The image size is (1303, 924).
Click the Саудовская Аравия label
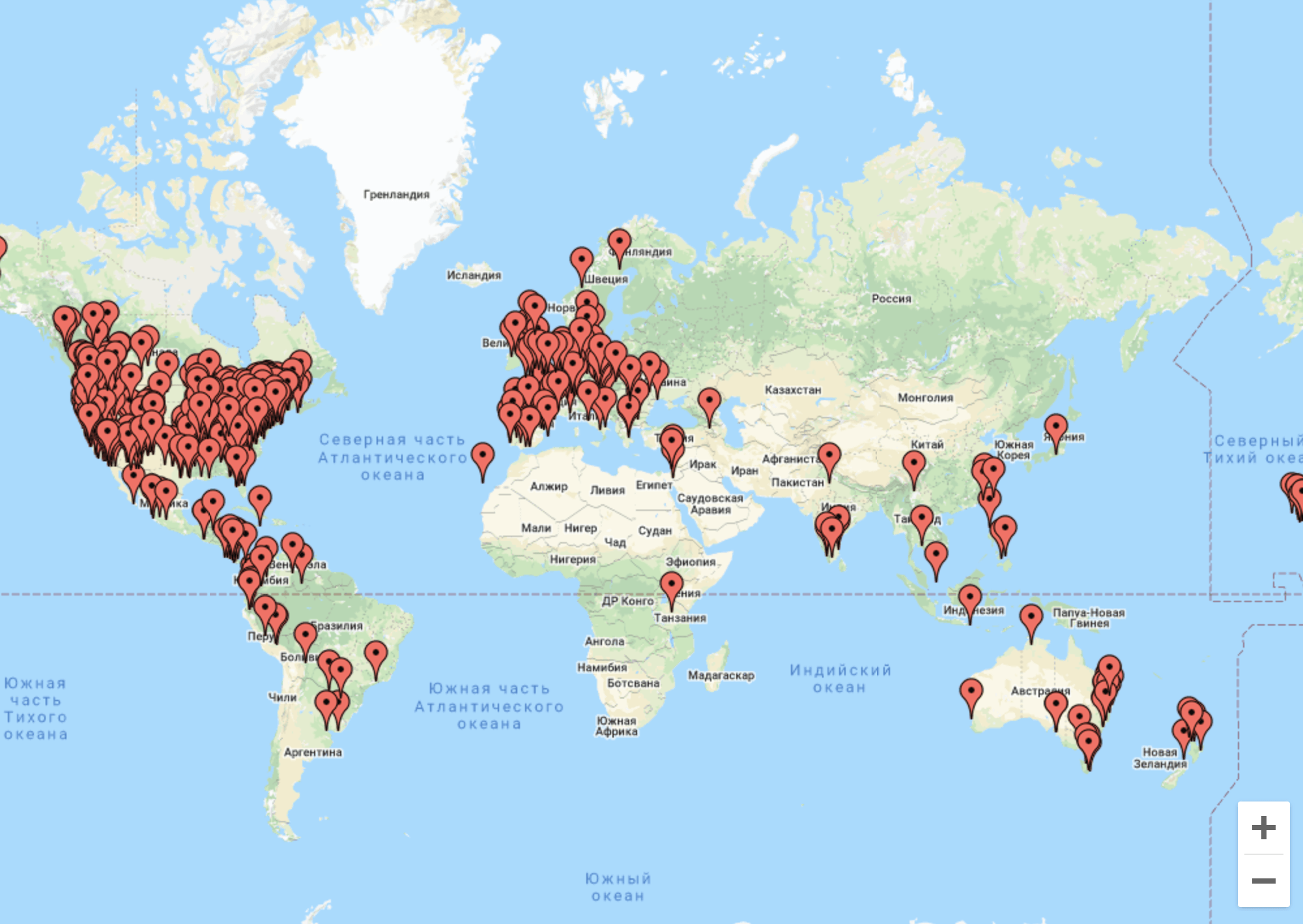(x=710, y=504)
